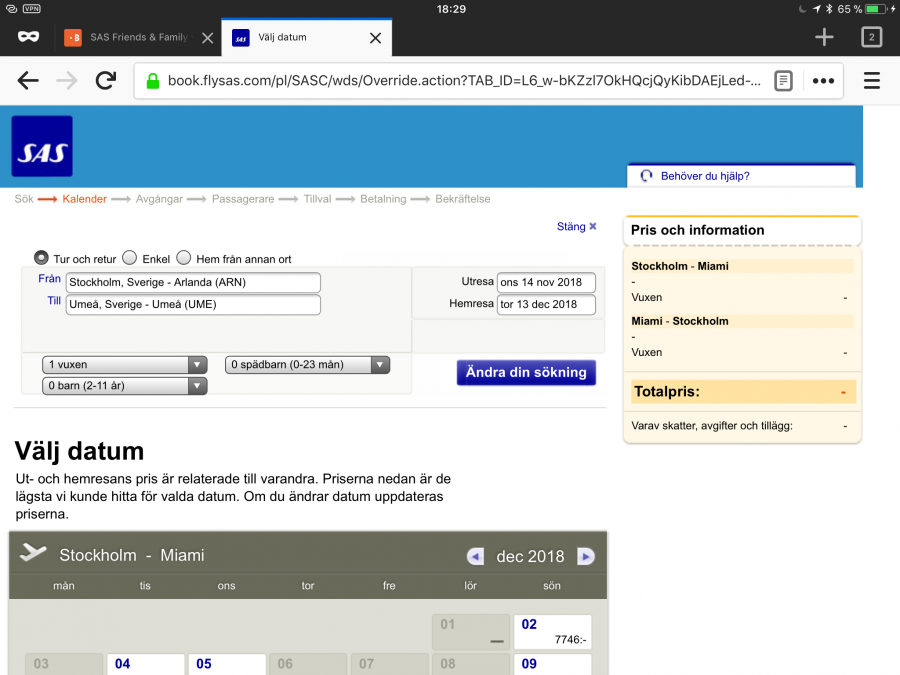
Task: Advance to next month in calendar
Action: (586, 557)
